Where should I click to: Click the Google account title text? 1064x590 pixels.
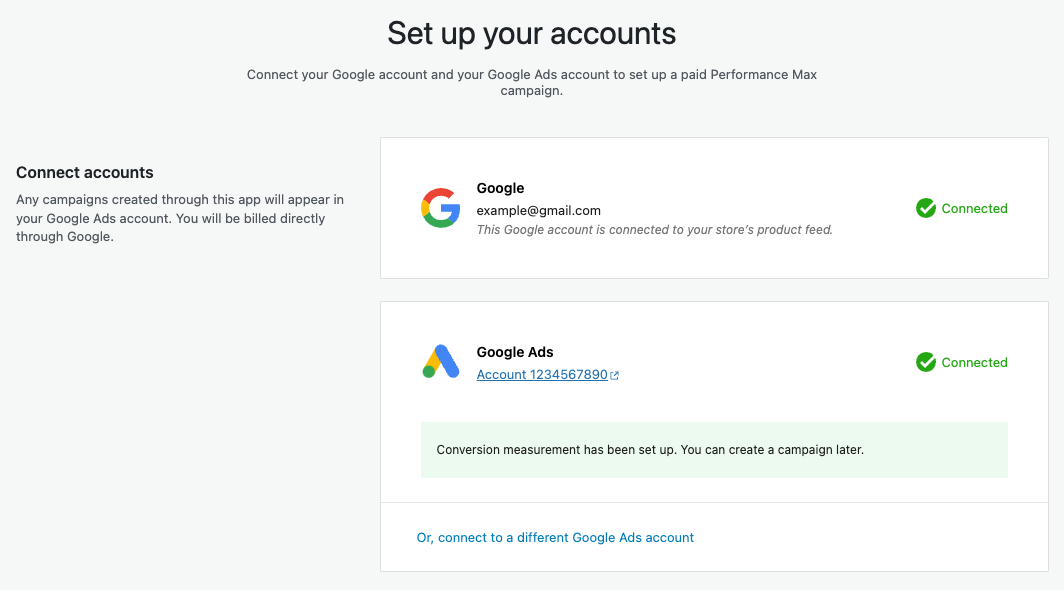click(500, 188)
